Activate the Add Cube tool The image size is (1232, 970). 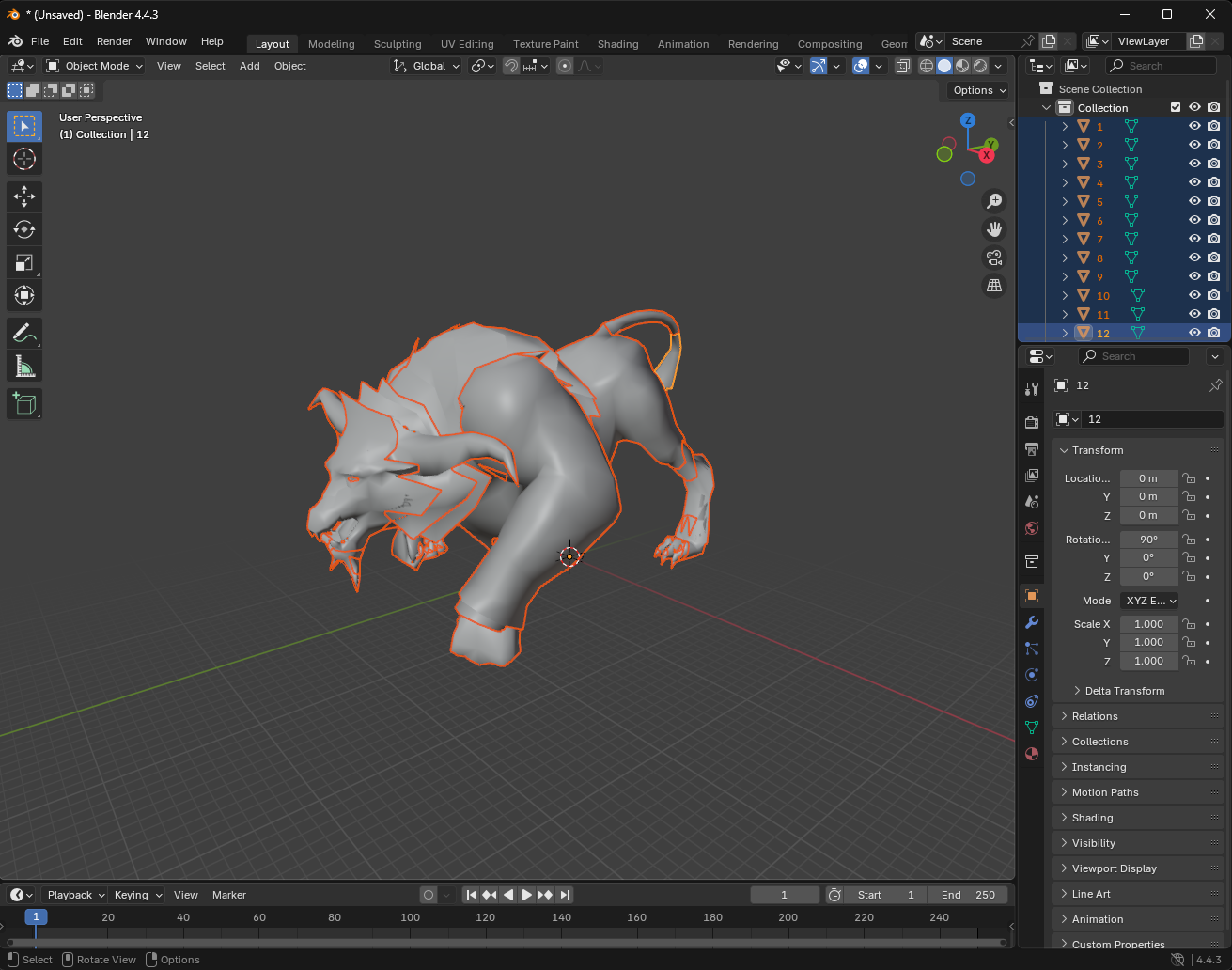click(x=24, y=404)
